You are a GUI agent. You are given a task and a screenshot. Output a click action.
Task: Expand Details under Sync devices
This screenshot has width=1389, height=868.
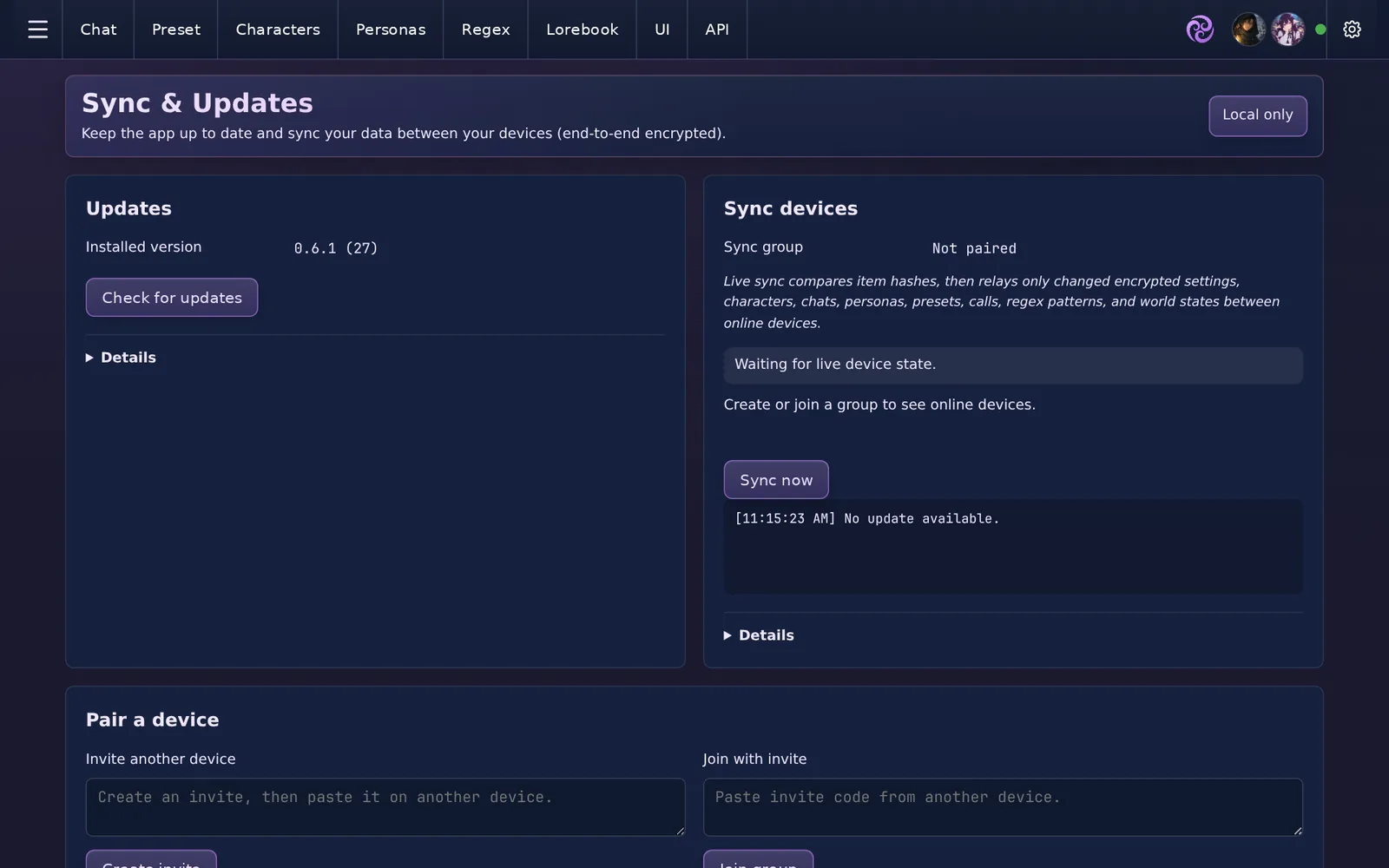coord(759,635)
